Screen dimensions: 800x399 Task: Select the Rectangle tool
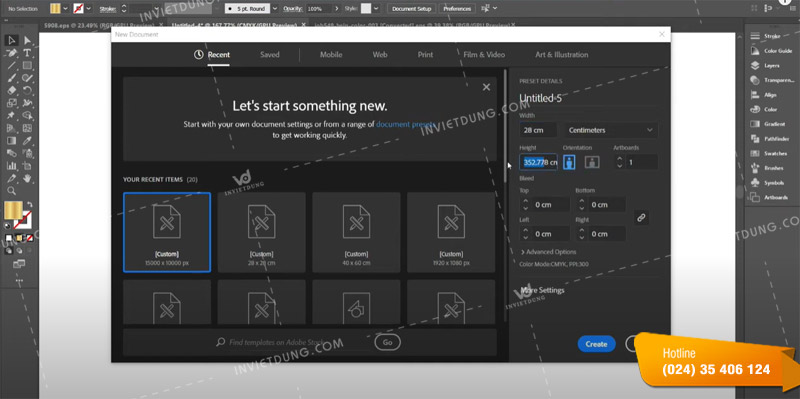pyautogui.click(x=27, y=65)
